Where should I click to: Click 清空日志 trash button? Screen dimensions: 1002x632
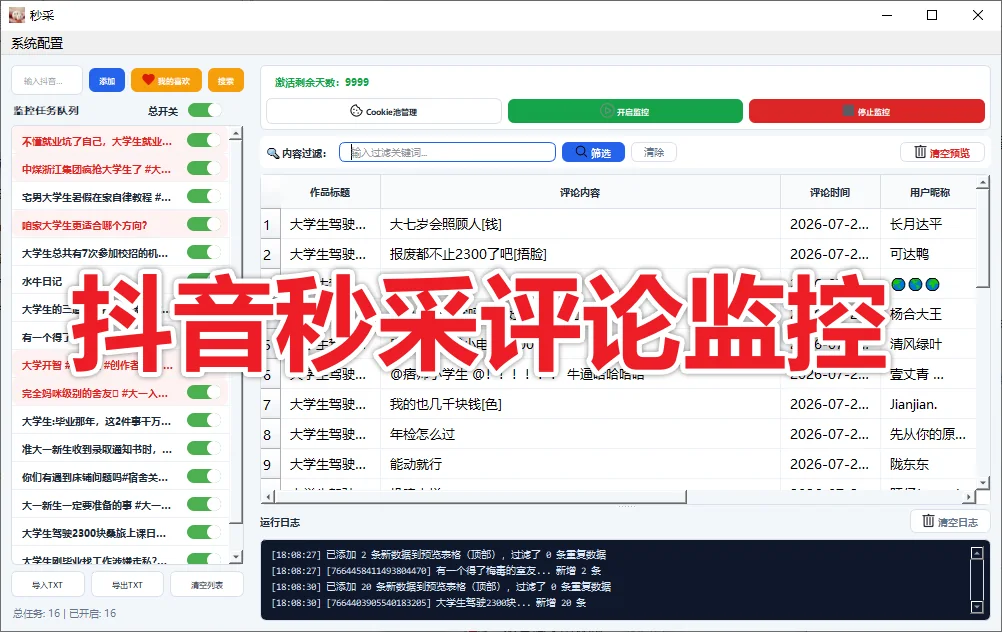click(950, 521)
